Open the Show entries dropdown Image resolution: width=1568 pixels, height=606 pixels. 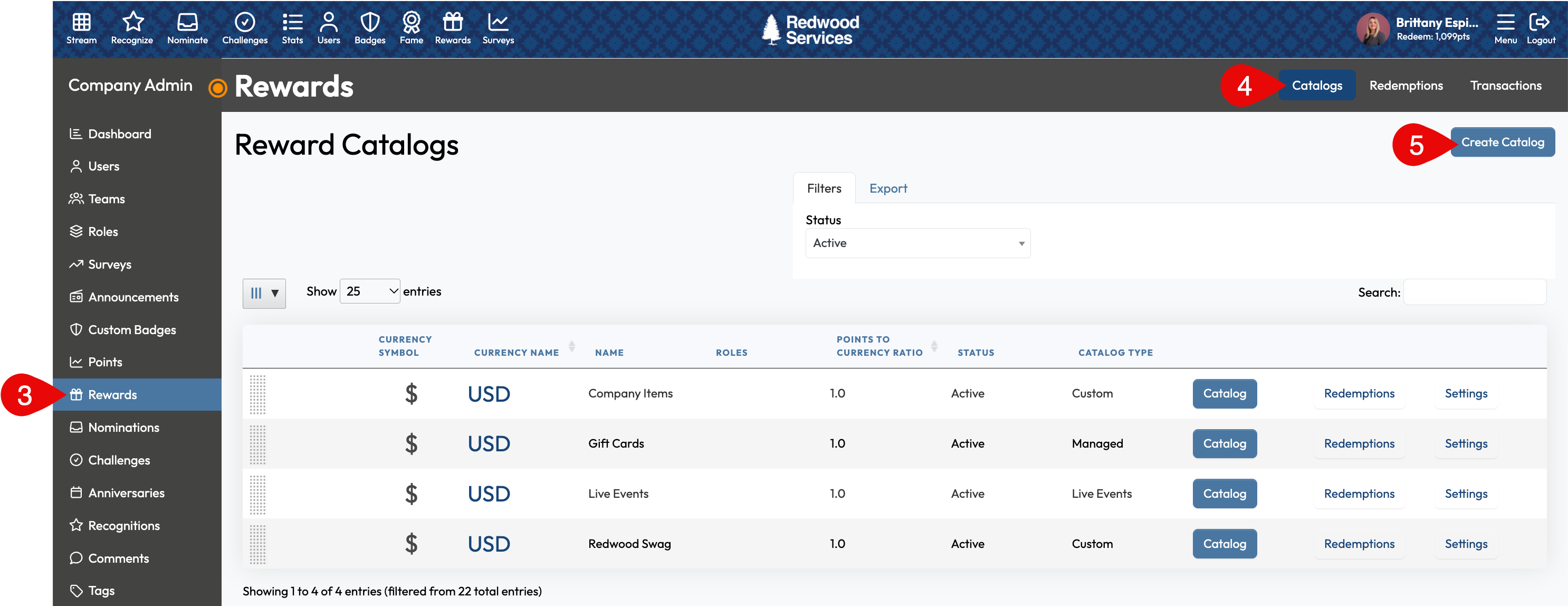pos(369,292)
